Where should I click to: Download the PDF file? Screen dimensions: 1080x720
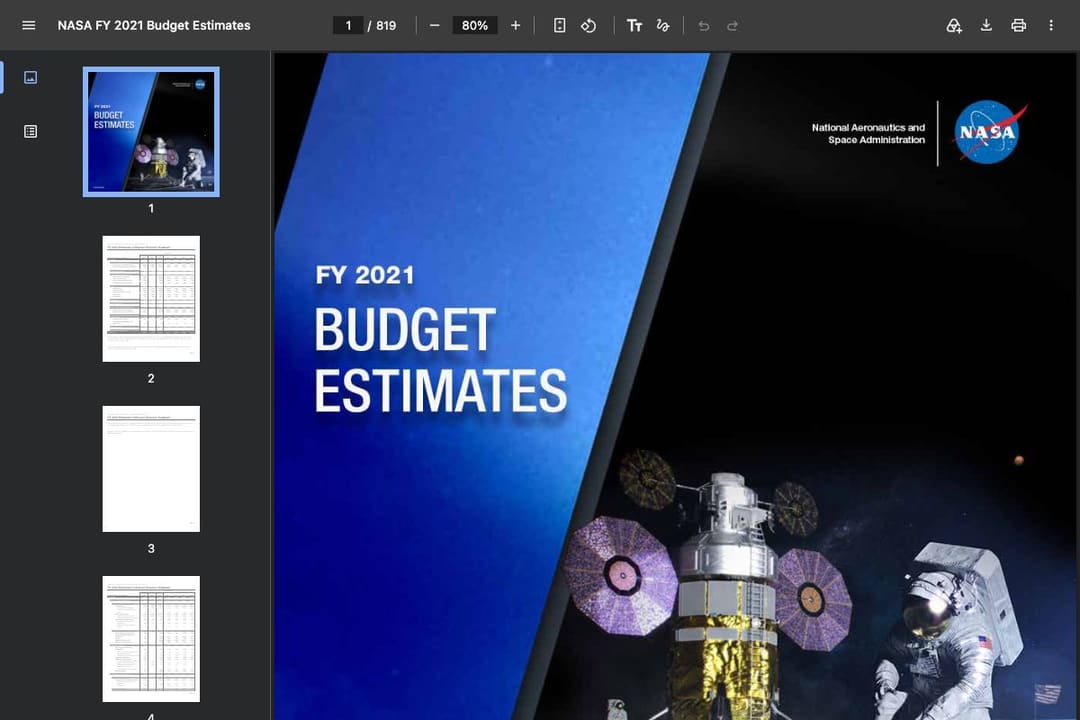pyautogui.click(x=986, y=25)
